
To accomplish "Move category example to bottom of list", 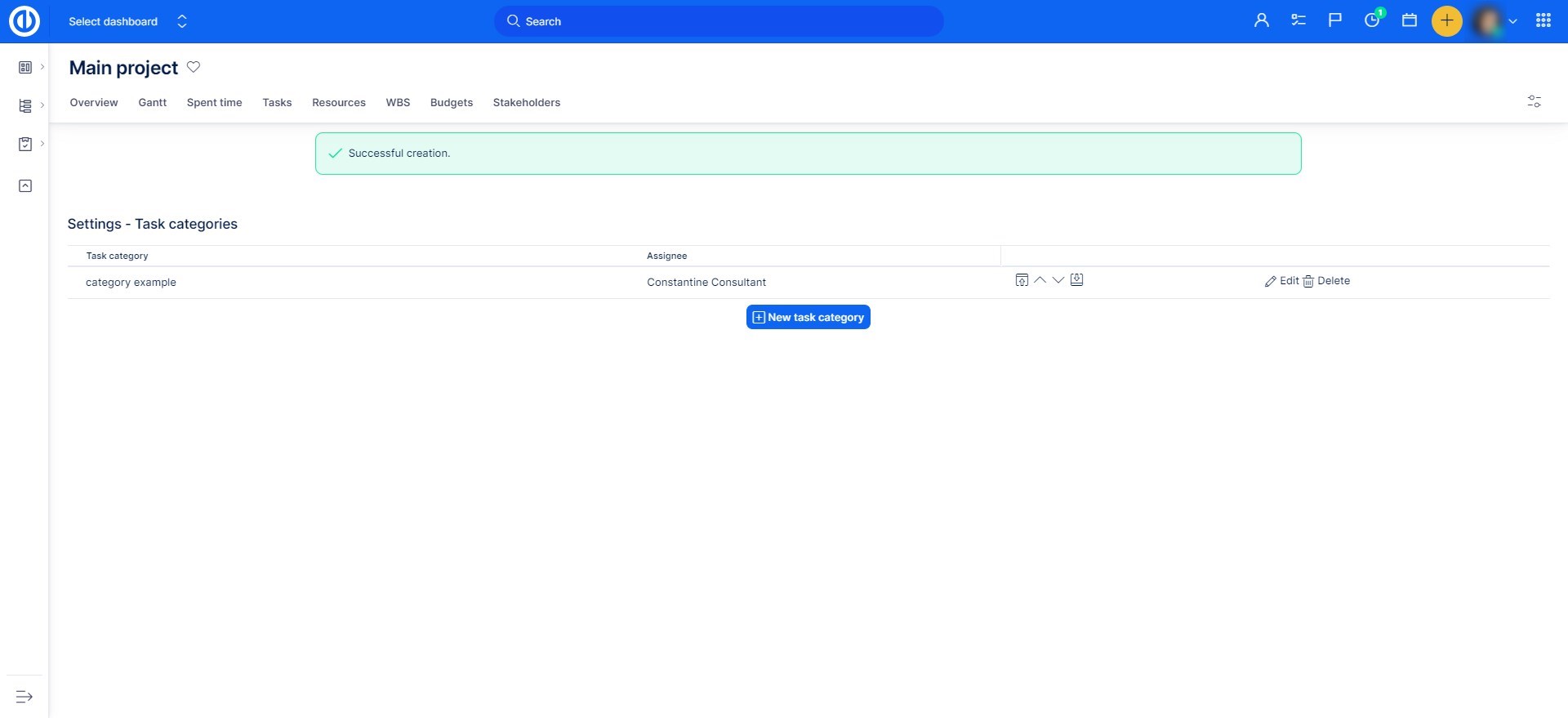I will coord(1077,280).
